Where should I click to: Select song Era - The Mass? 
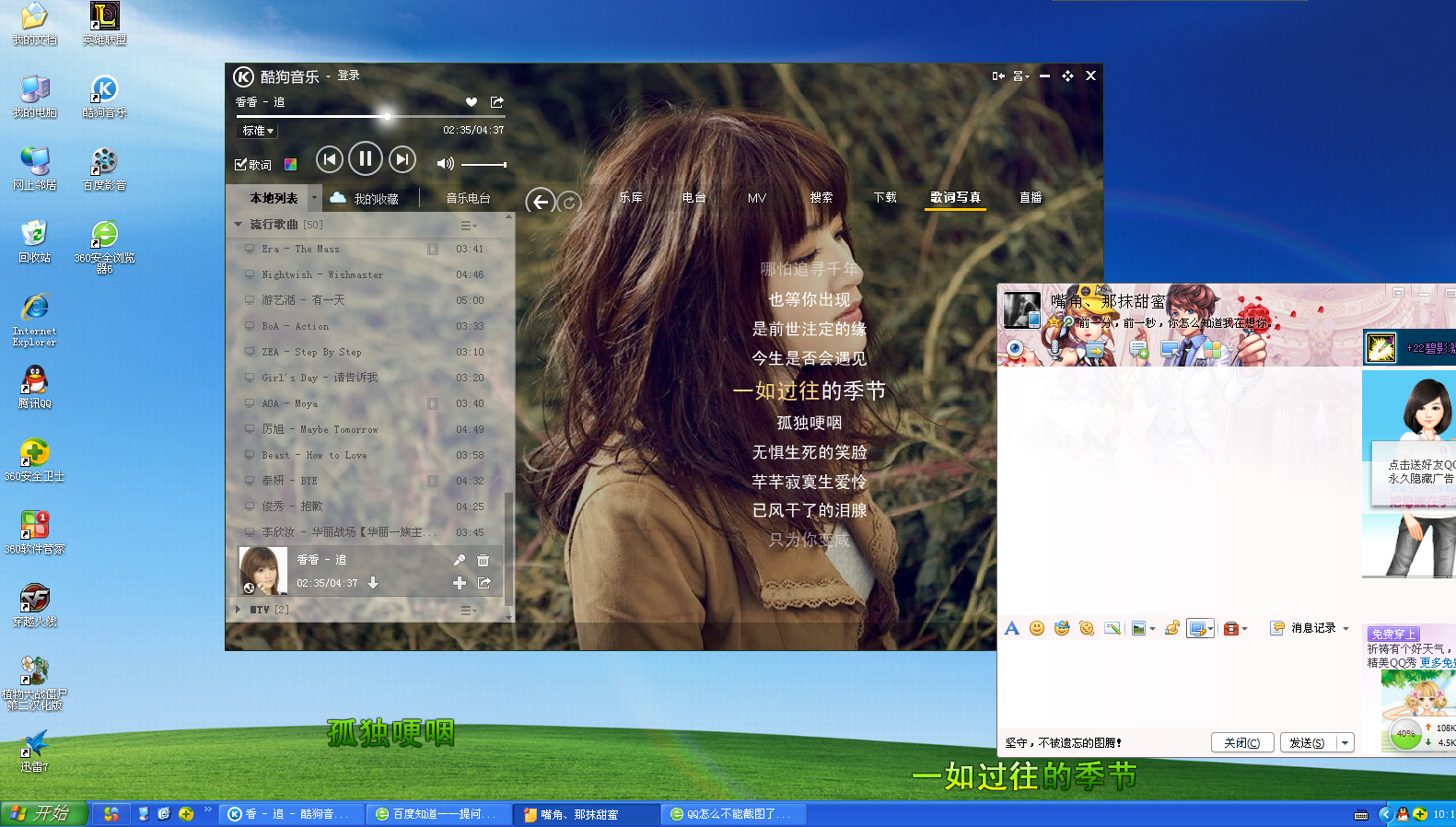368,249
